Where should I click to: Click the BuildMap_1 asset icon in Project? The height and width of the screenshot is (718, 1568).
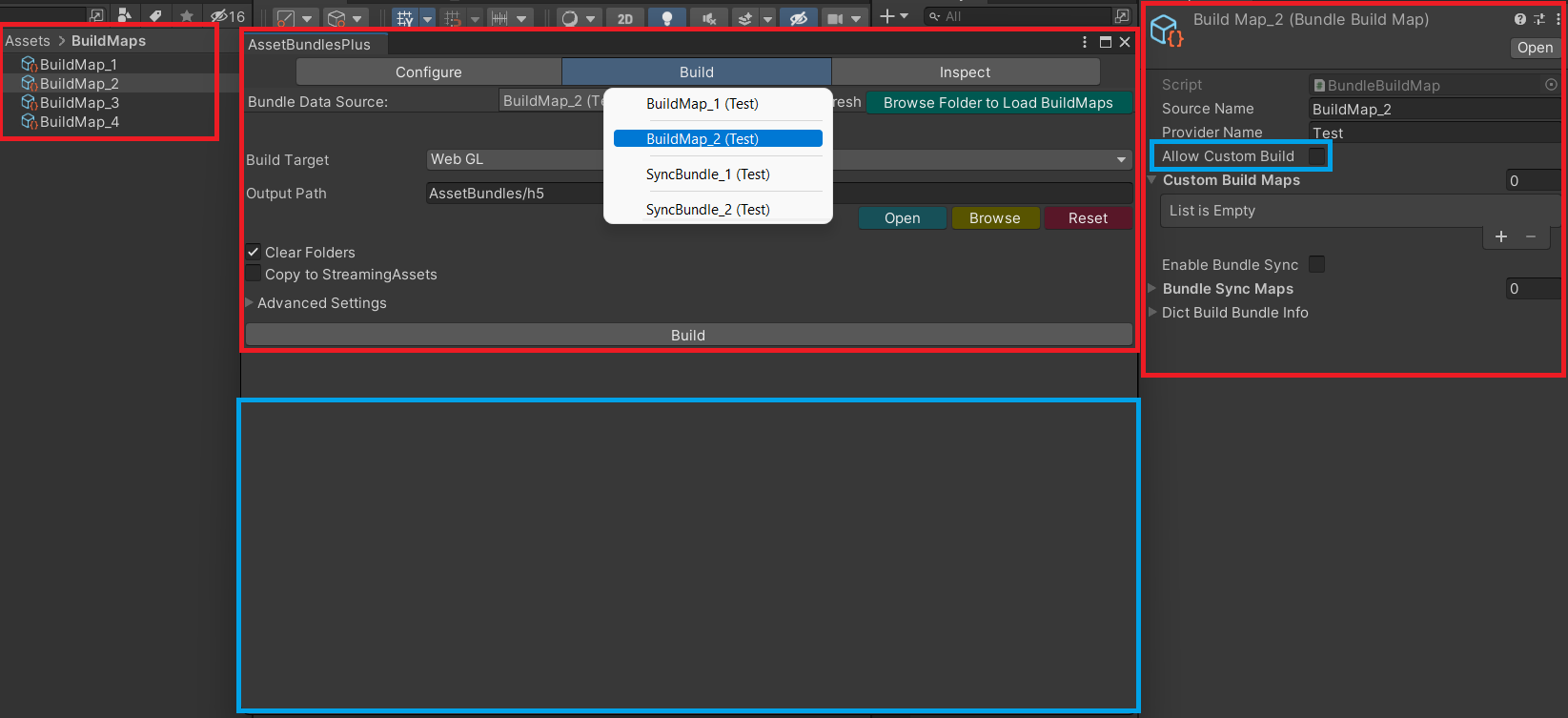[x=29, y=65]
